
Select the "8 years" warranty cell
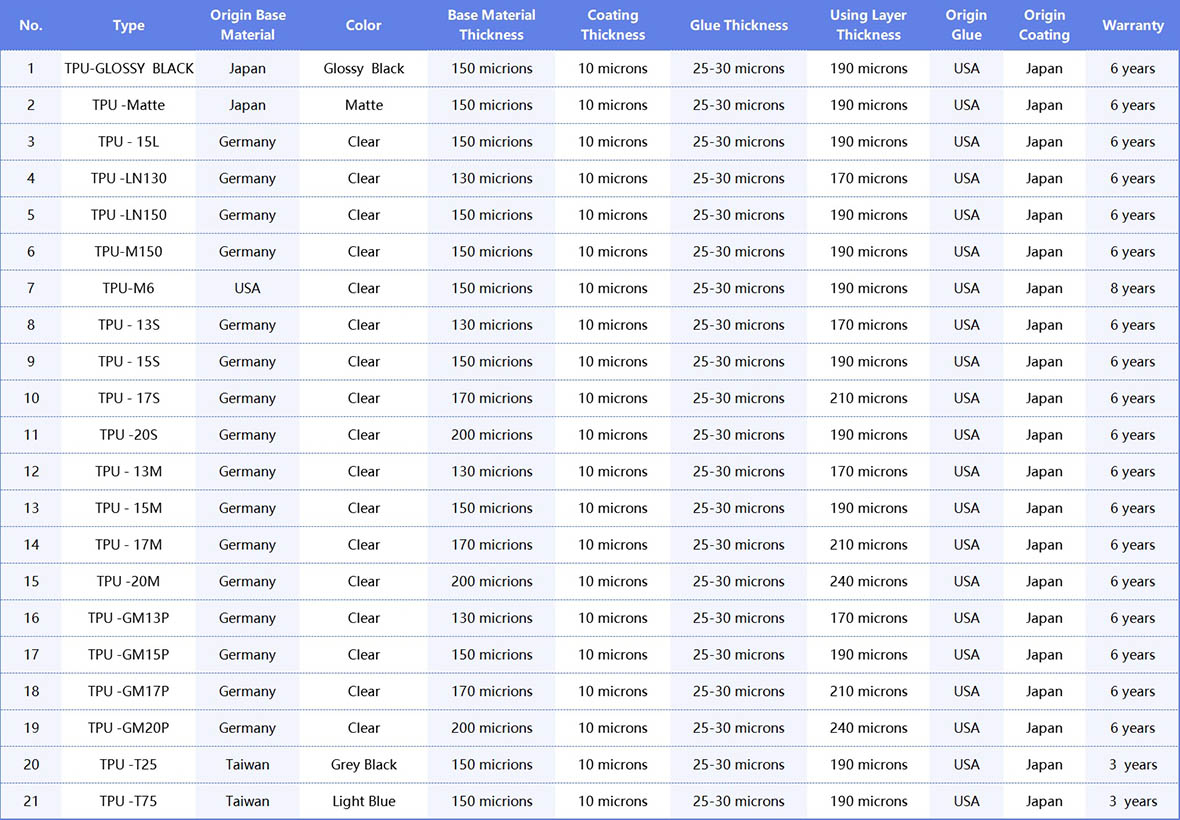pos(1132,288)
